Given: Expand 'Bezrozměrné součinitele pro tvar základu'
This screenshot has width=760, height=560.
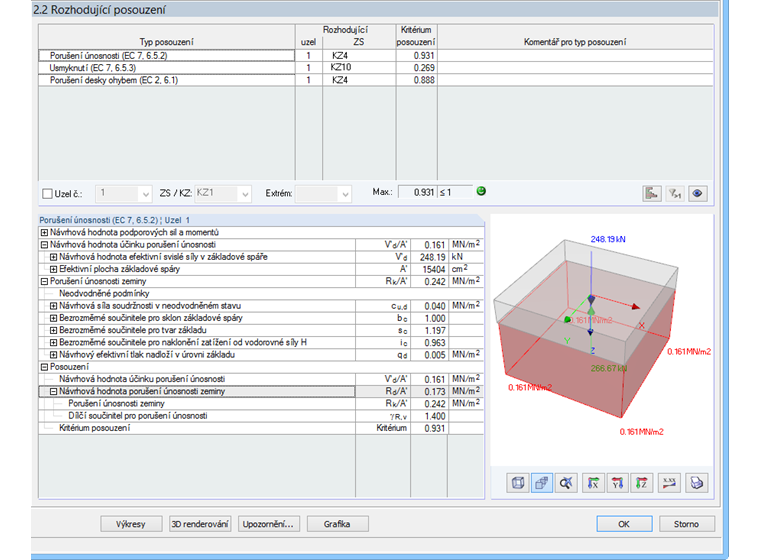Looking at the screenshot, I should (x=53, y=330).
